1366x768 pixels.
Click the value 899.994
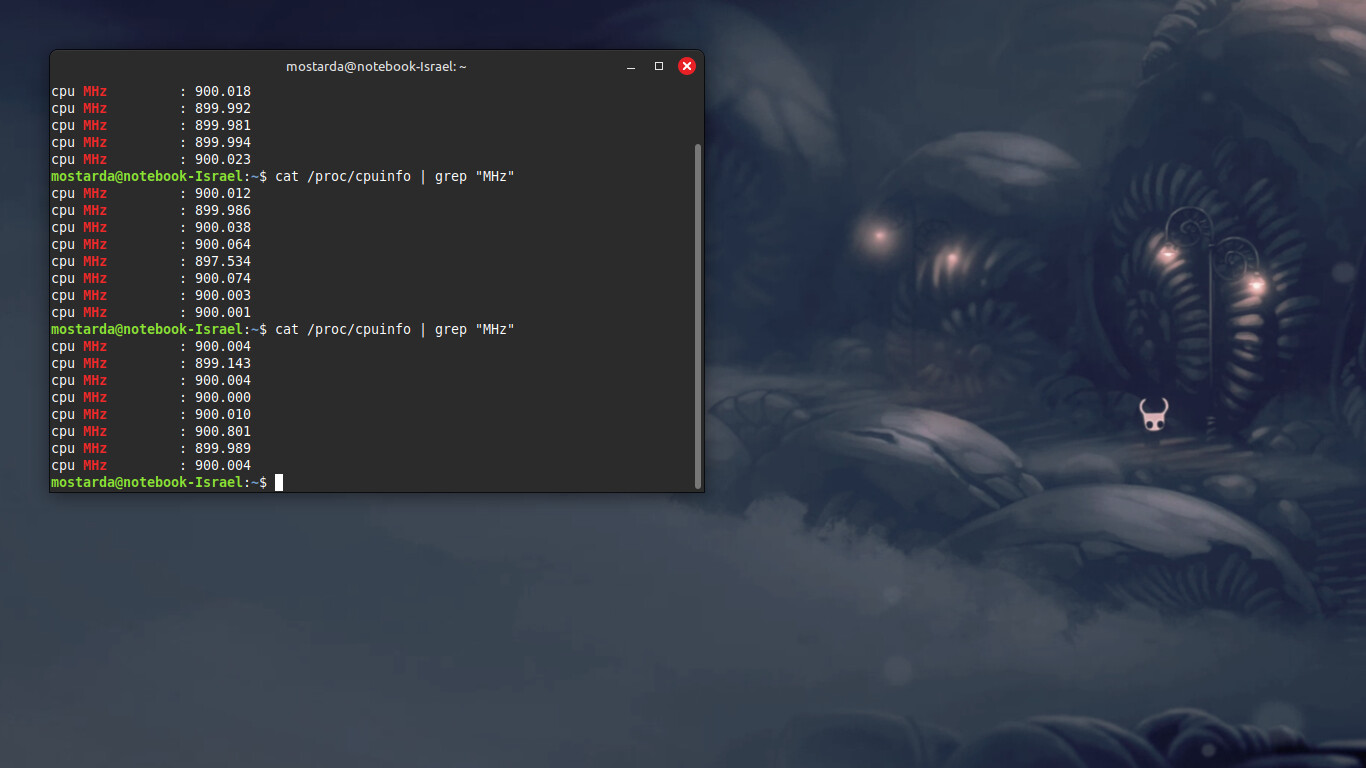pos(223,142)
